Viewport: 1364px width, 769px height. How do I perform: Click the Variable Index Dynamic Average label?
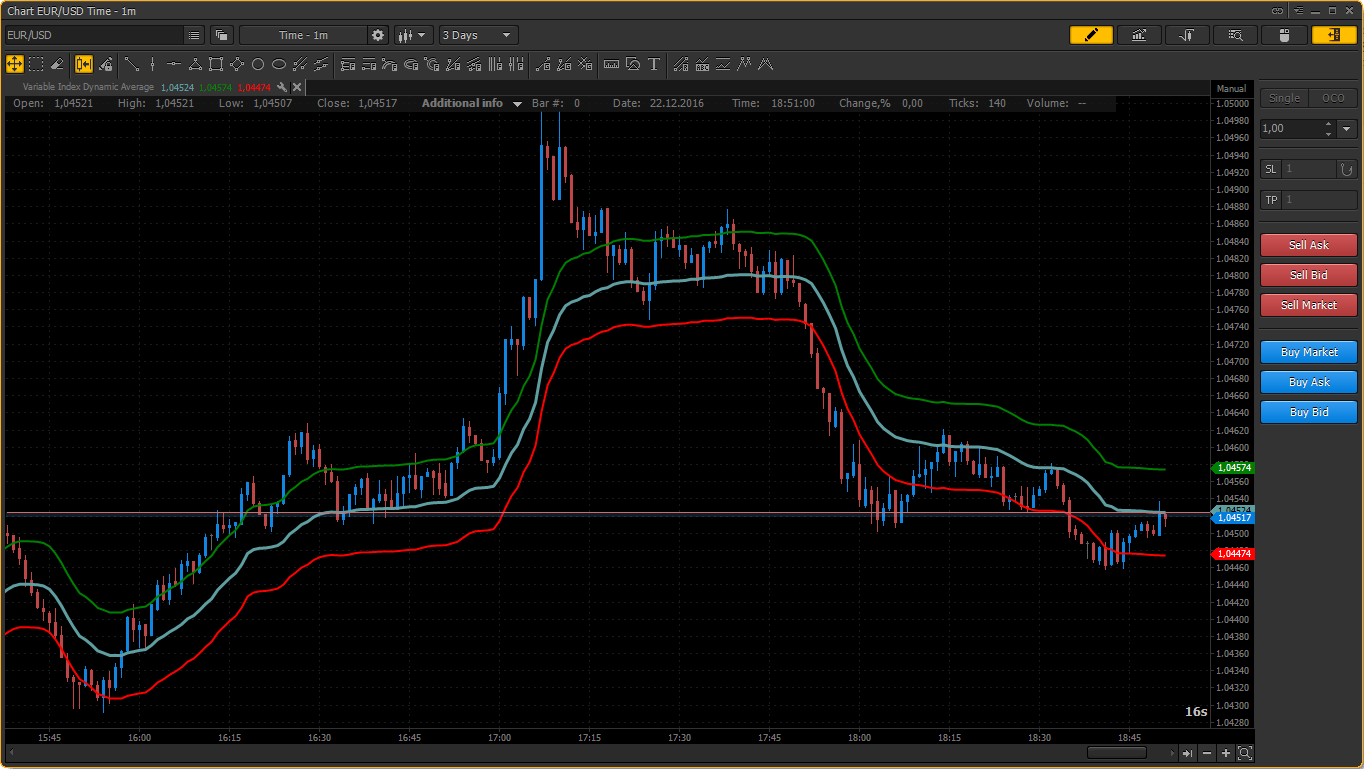pyautogui.click(x=89, y=87)
